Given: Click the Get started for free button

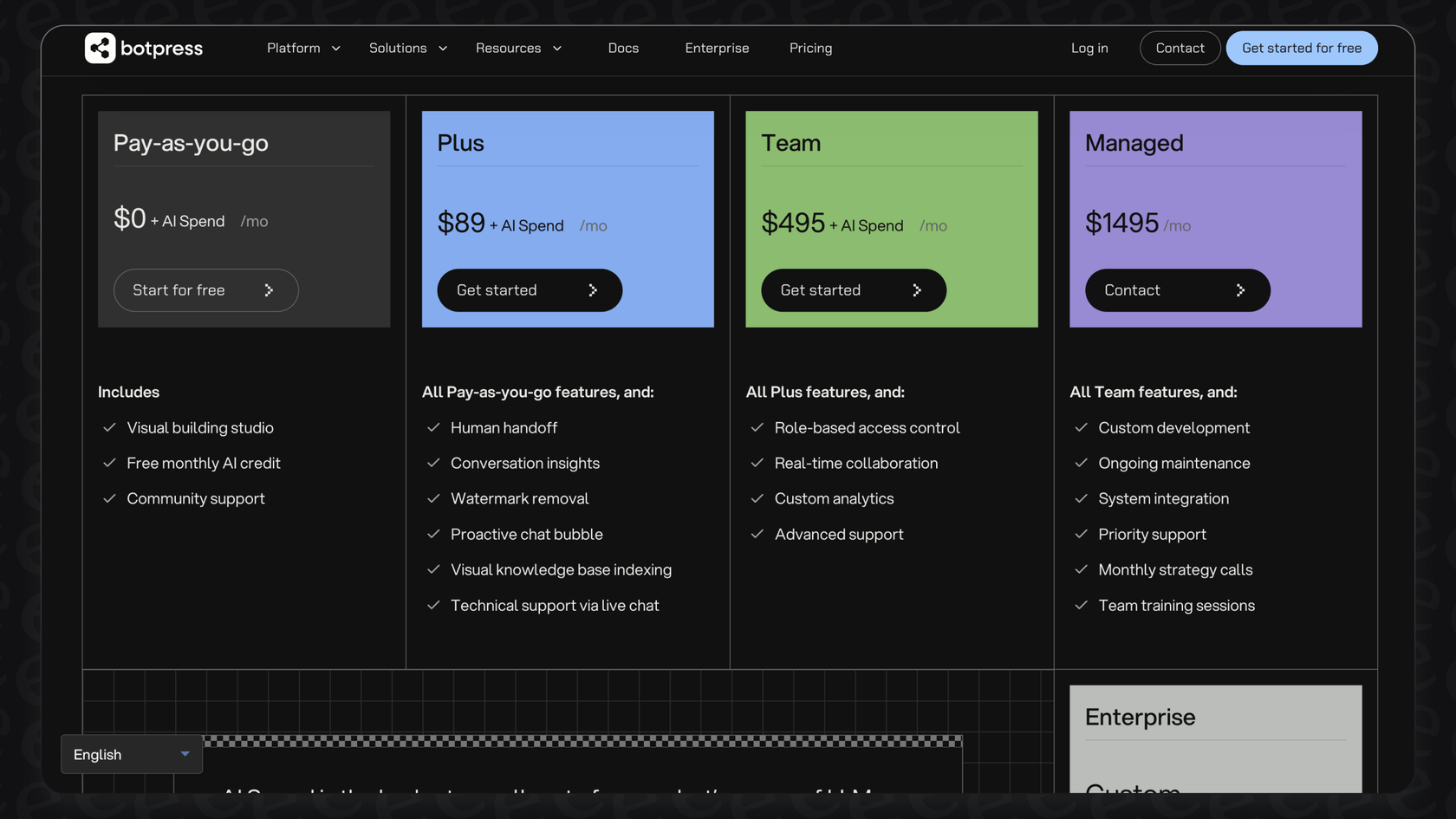Looking at the screenshot, I should coord(1302,48).
